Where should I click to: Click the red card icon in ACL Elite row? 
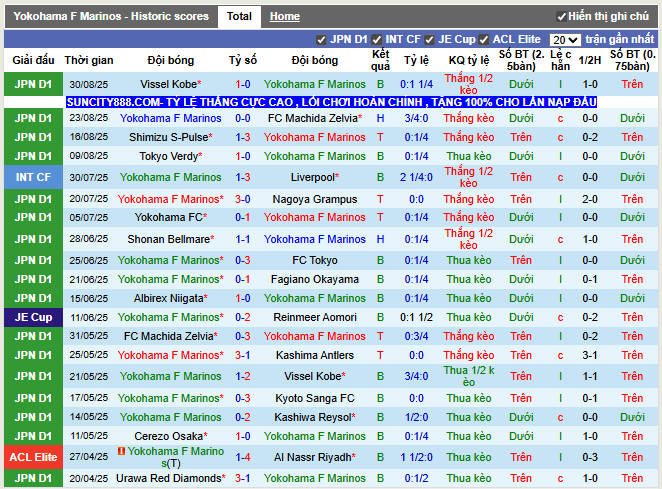pyautogui.click(x=121, y=451)
